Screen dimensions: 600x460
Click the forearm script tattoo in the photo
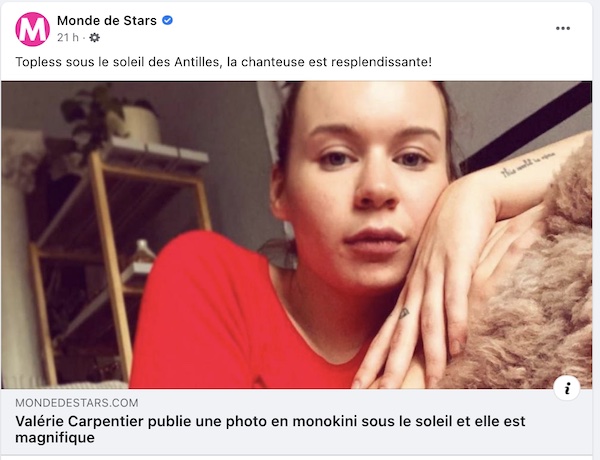(528, 165)
